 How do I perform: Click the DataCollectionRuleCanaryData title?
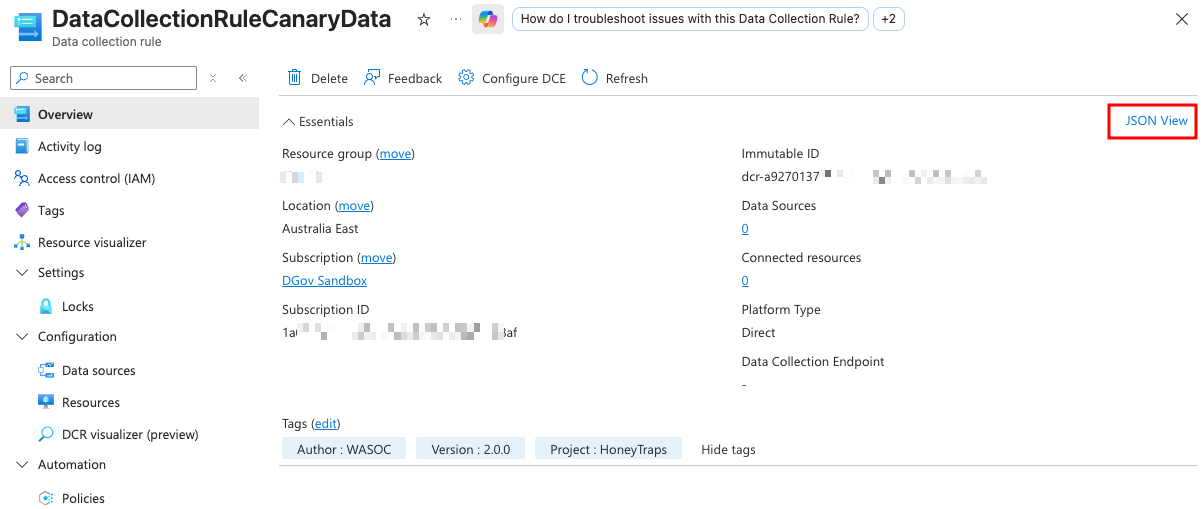pyautogui.click(x=221, y=19)
